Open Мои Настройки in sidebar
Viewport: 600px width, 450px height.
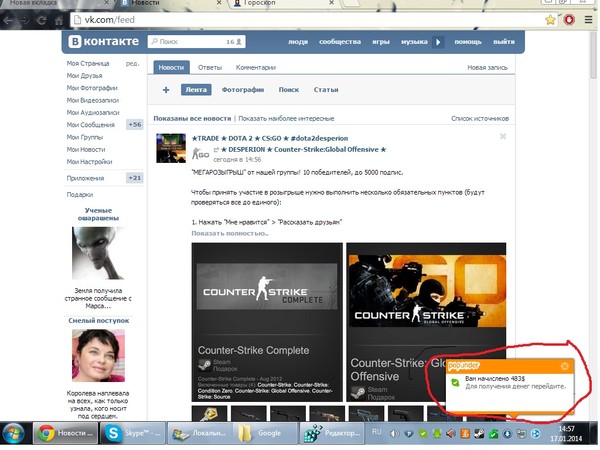(x=89, y=162)
